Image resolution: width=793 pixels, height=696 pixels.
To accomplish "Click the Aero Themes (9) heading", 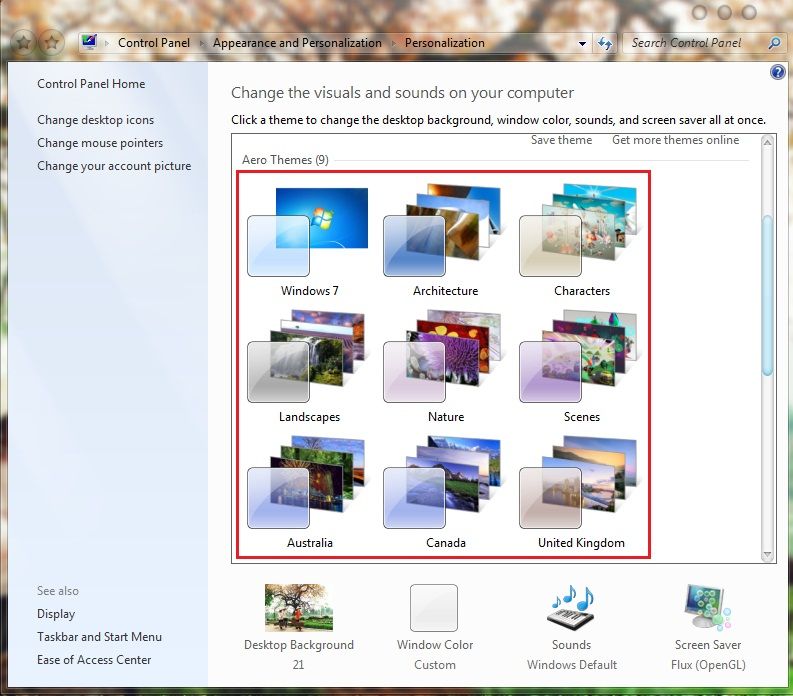I will 285,160.
